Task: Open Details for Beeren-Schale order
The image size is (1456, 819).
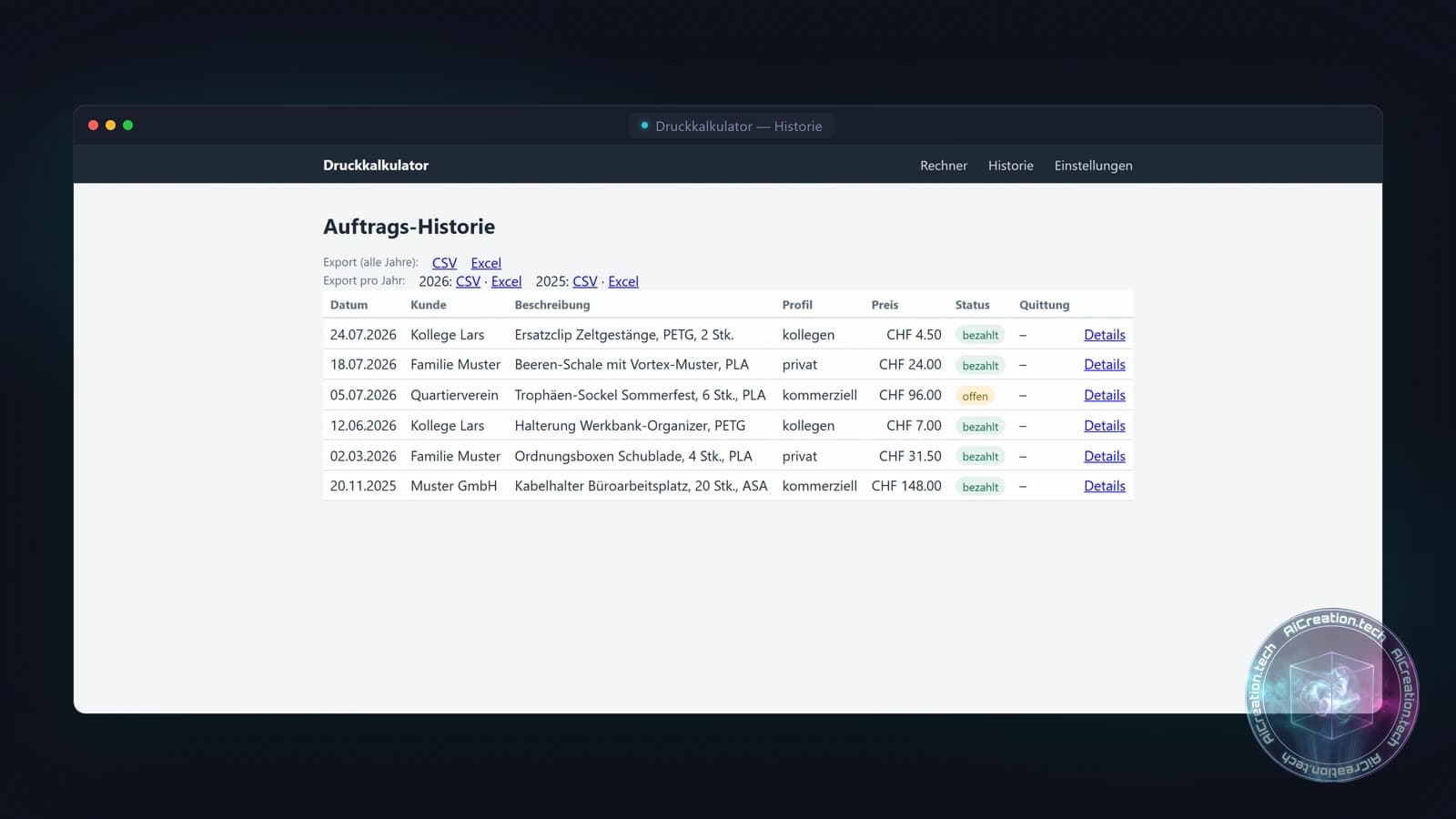Action: tap(1105, 365)
